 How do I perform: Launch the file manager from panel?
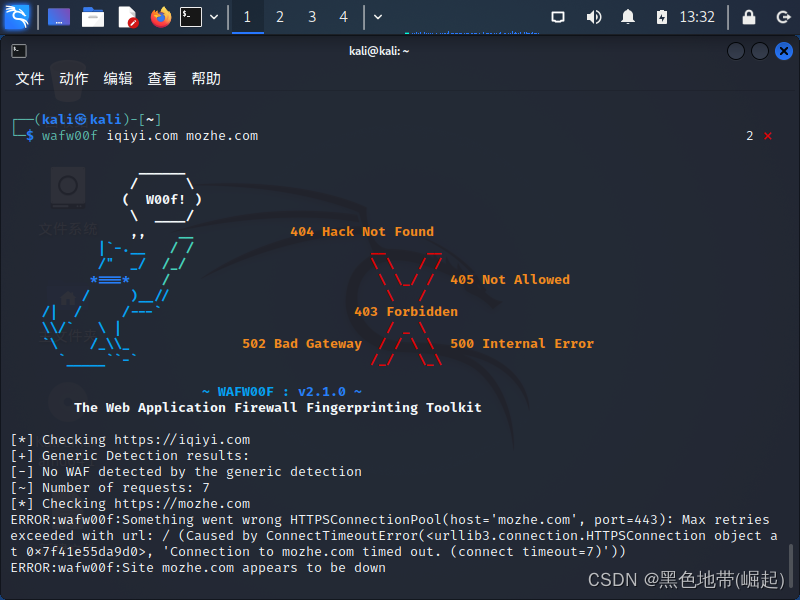pyautogui.click(x=93, y=17)
